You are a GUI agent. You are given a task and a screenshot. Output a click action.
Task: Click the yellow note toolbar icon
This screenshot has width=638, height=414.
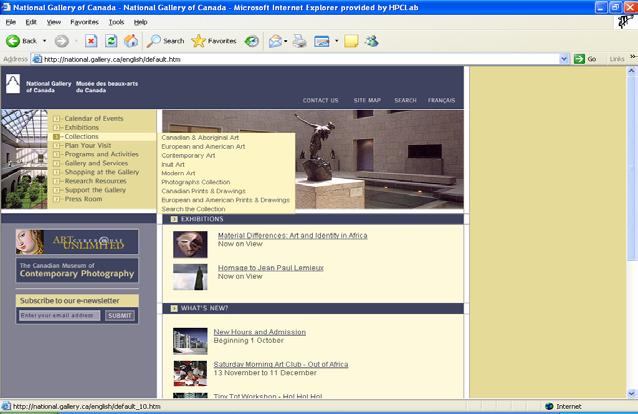point(351,41)
